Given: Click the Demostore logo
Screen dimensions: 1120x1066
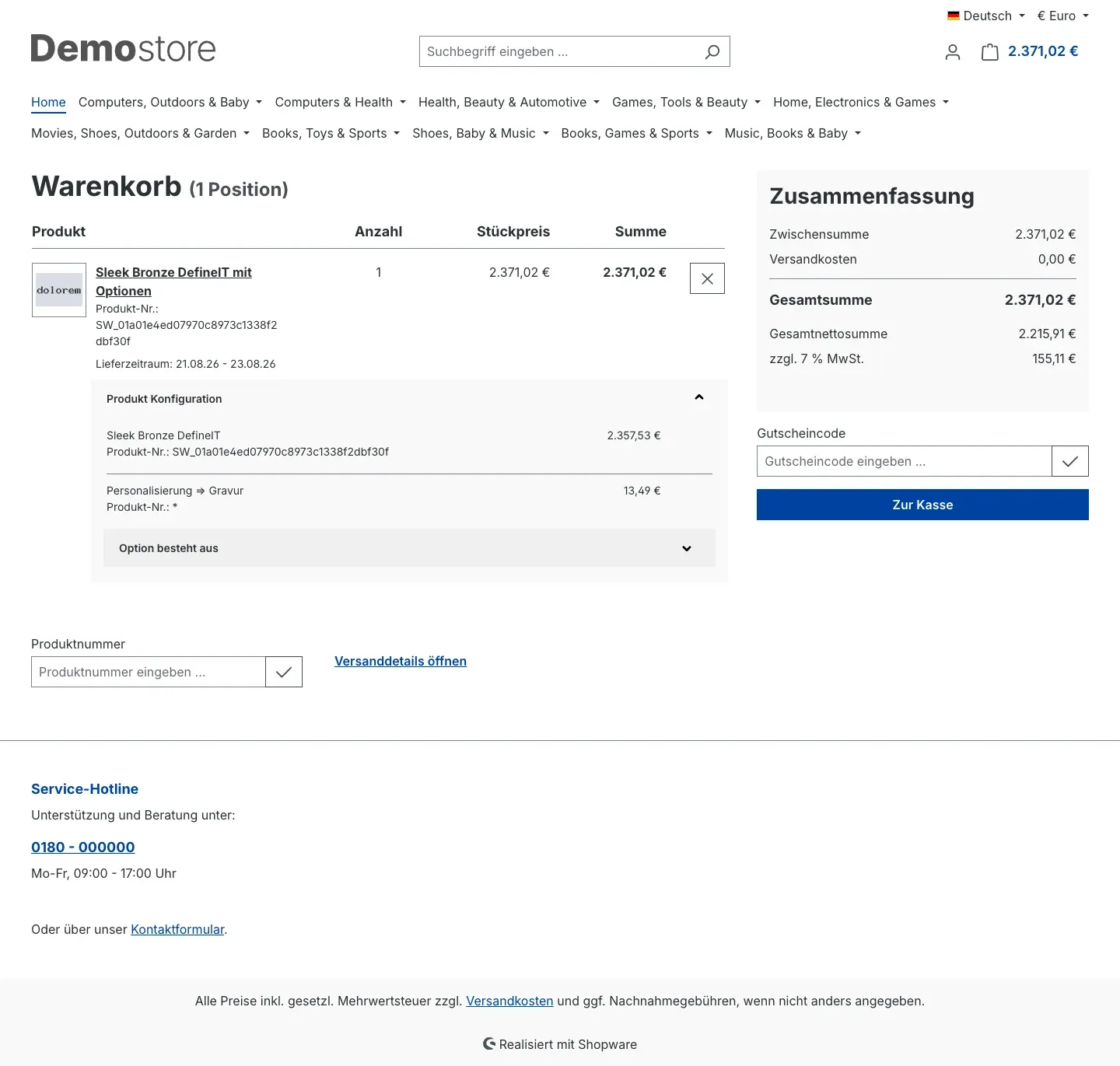Looking at the screenshot, I should [x=123, y=48].
